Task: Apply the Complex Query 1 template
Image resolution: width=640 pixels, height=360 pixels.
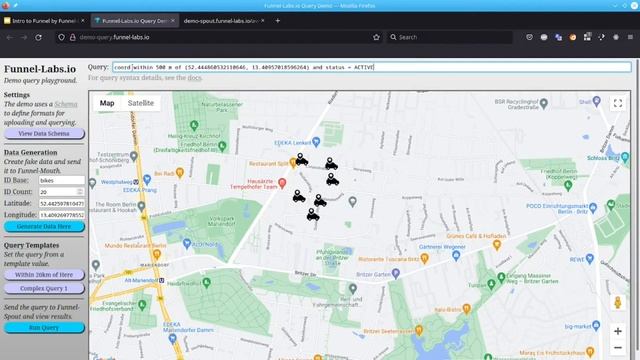Action: click(x=44, y=288)
